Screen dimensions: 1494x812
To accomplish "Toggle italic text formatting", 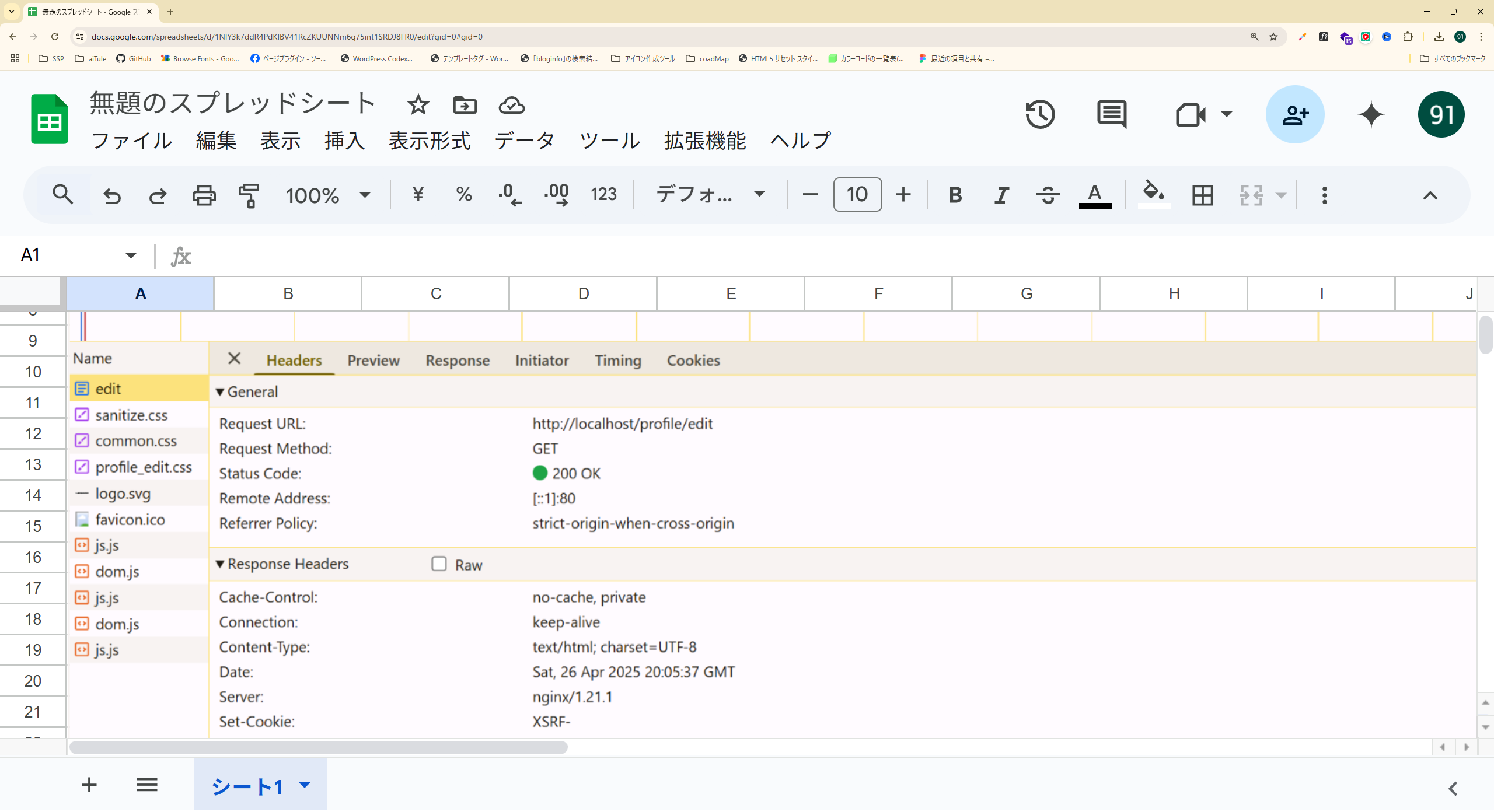I will tap(1001, 195).
